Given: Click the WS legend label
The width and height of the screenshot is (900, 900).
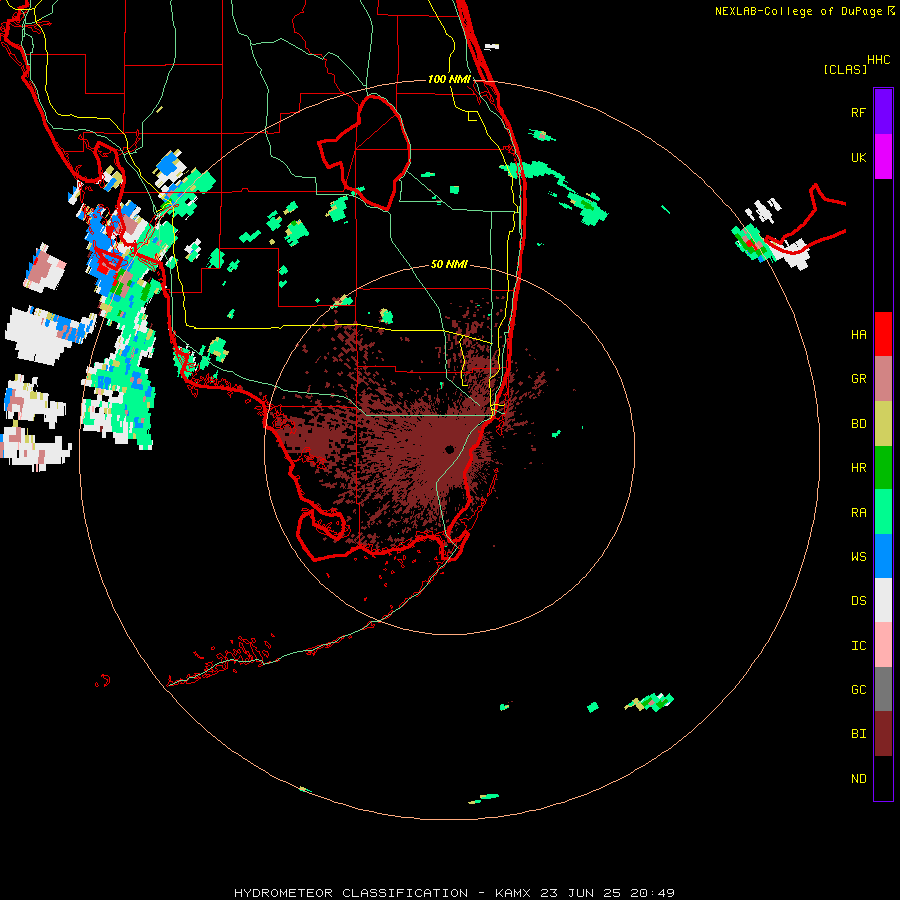Looking at the screenshot, I should (x=858, y=557).
